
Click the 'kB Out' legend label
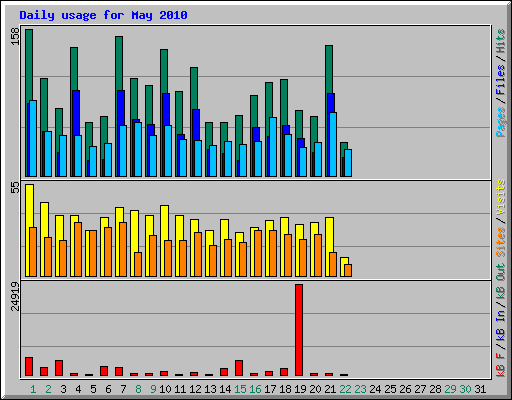tap(501, 281)
